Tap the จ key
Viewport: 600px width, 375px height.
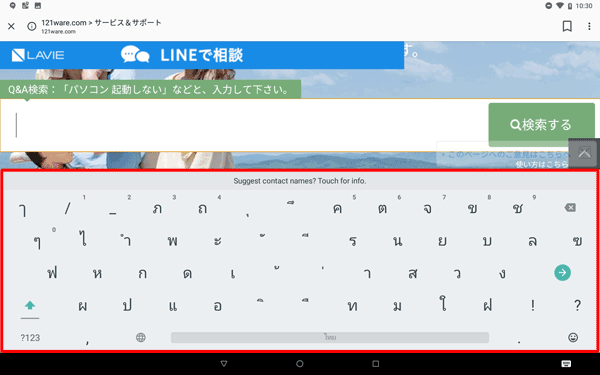427,208
